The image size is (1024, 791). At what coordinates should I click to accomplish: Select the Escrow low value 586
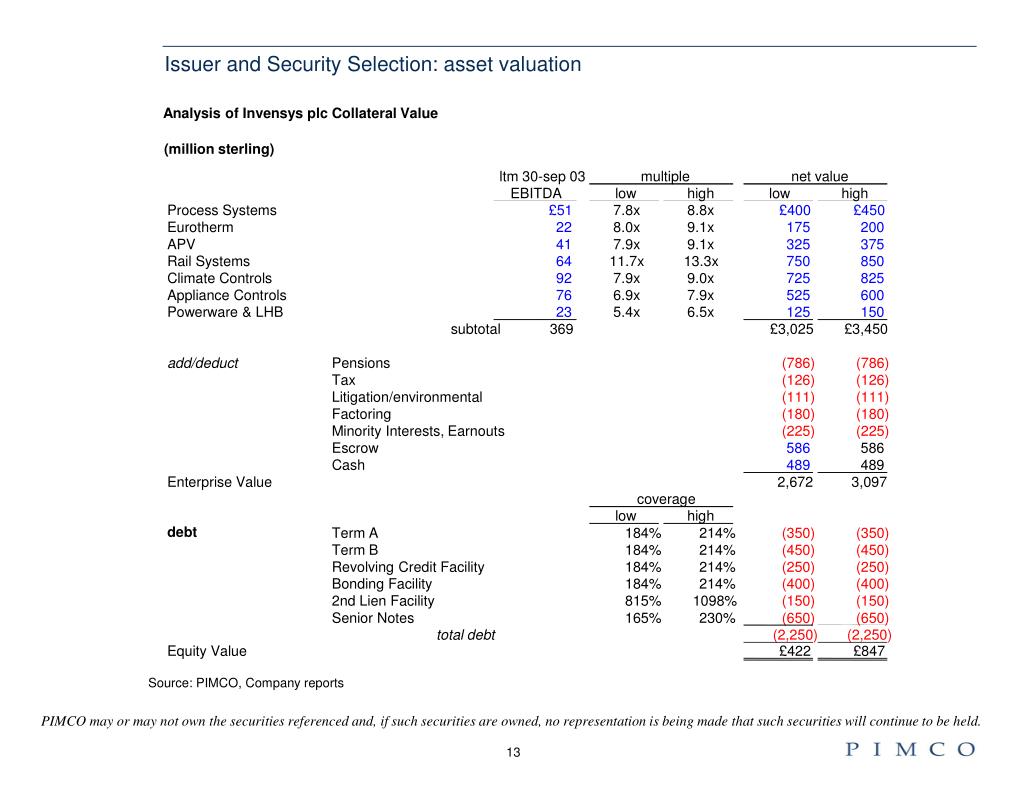pyautogui.click(x=798, y=448)
